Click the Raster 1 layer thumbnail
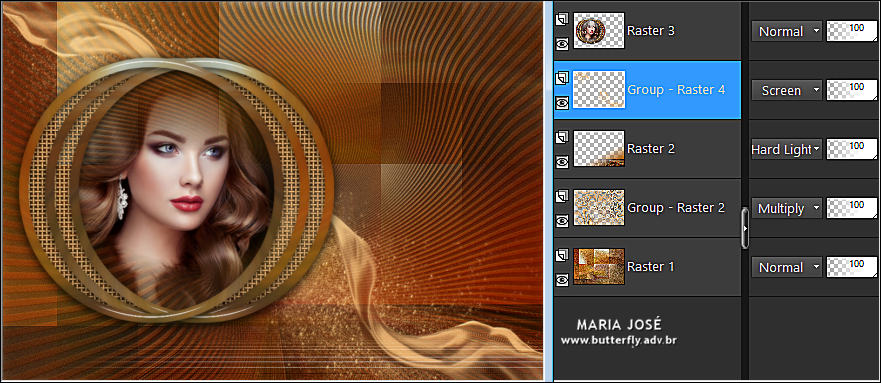This screenshot has height=383, width=881. (599, 267)
